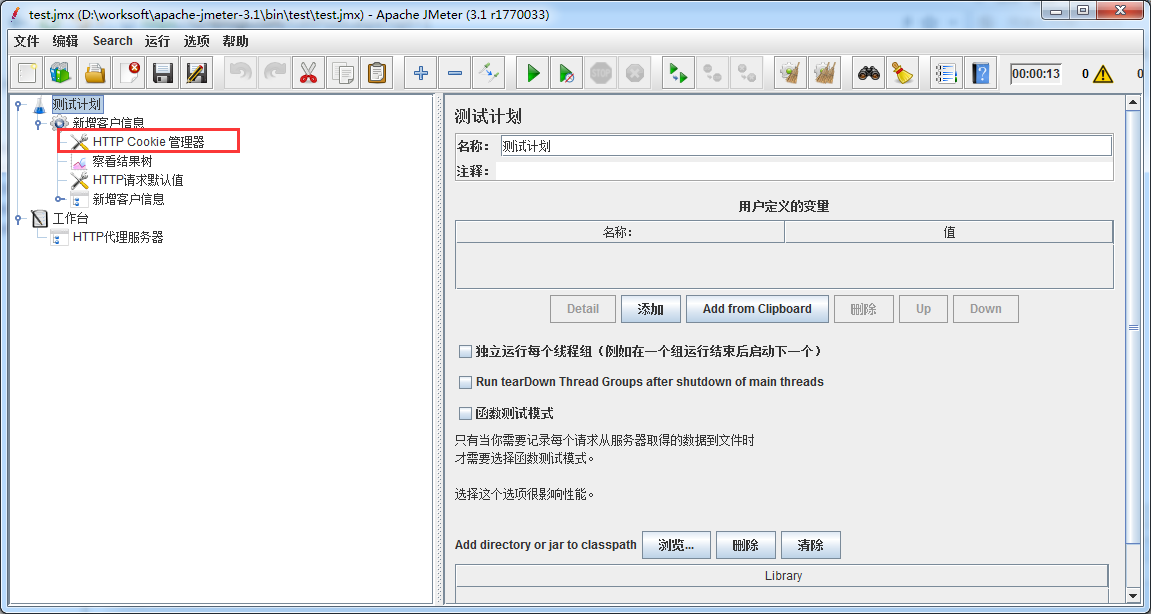The image size is (1151, 614).
Task: Open Search with binoculars icon
Action: pyautogui.click(x=870, y=73)
